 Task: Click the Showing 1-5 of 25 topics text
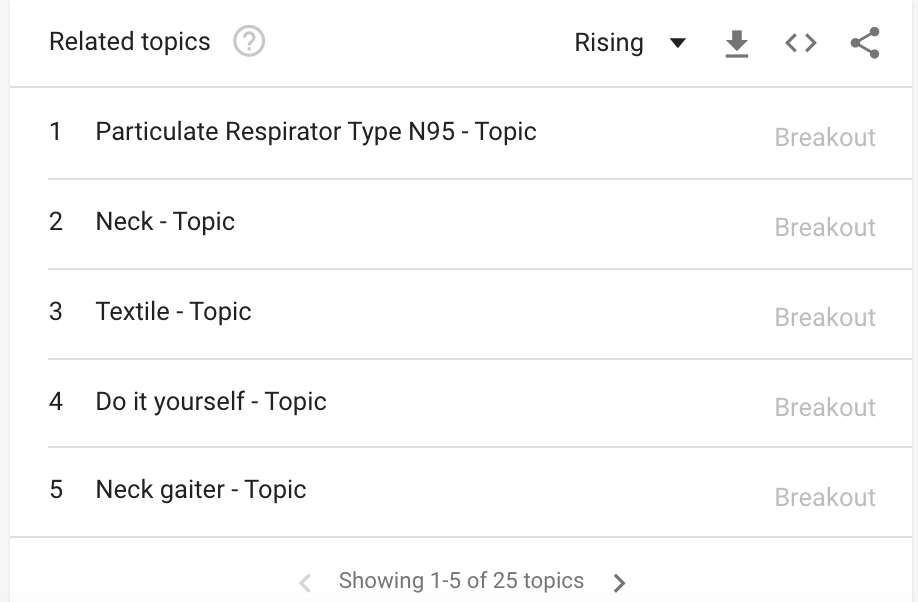click(x=461, y=581)
